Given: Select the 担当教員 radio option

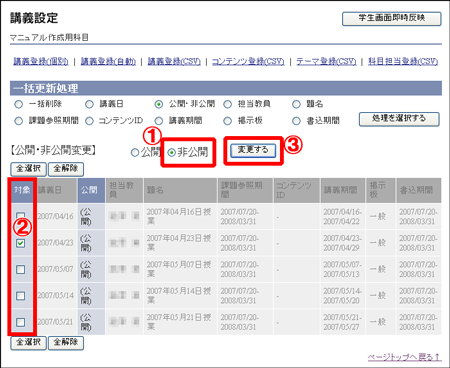Looking at the screenshot, I should click(227, 104).
